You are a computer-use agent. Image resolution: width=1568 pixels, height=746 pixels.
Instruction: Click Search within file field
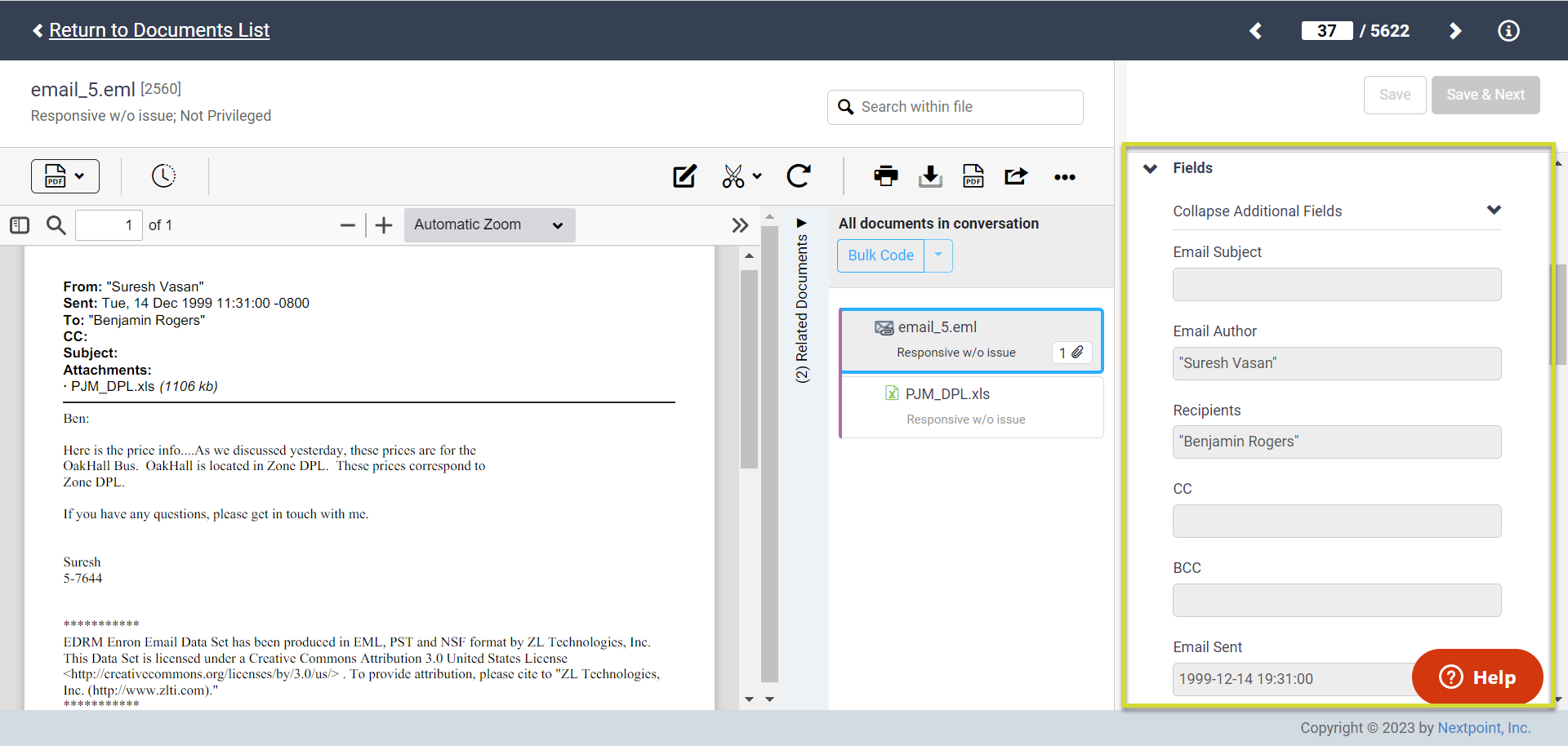tap(955, 107)
